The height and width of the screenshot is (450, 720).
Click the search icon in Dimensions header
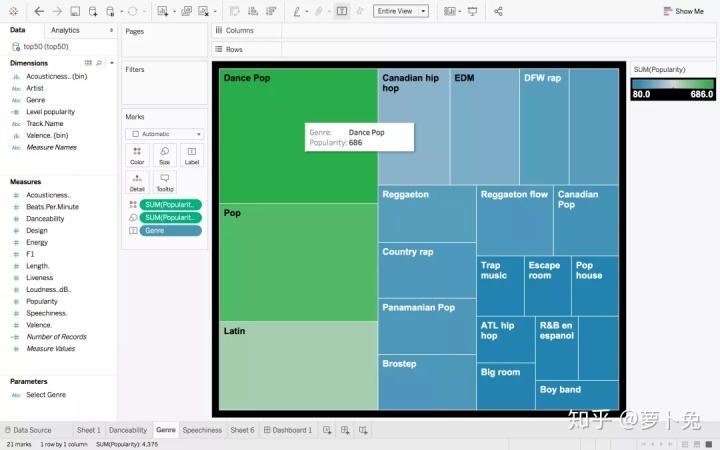pos(99,63)
